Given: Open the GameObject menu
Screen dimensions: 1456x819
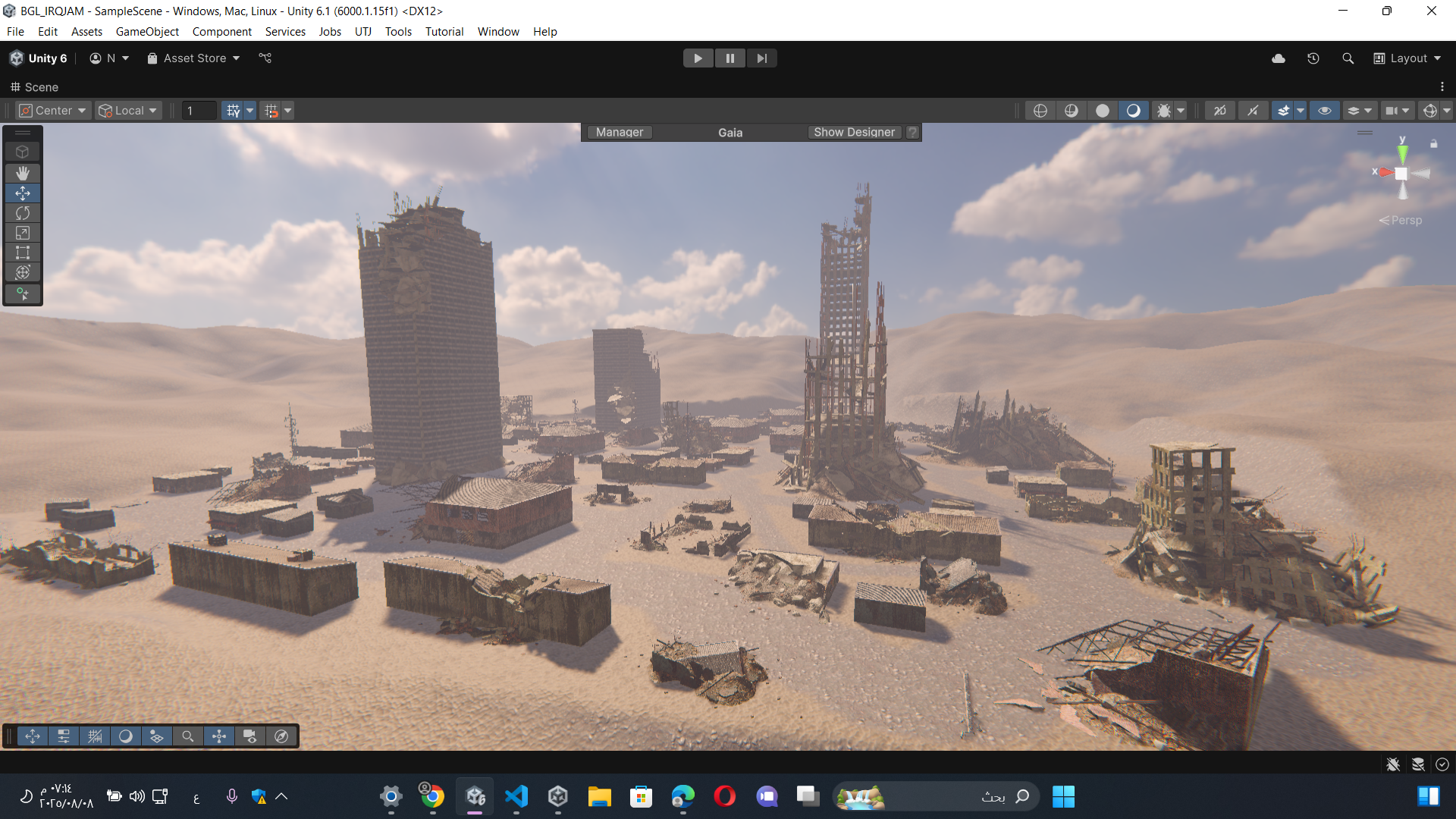Looking at the screenshot, I should (x=147, y=32).
